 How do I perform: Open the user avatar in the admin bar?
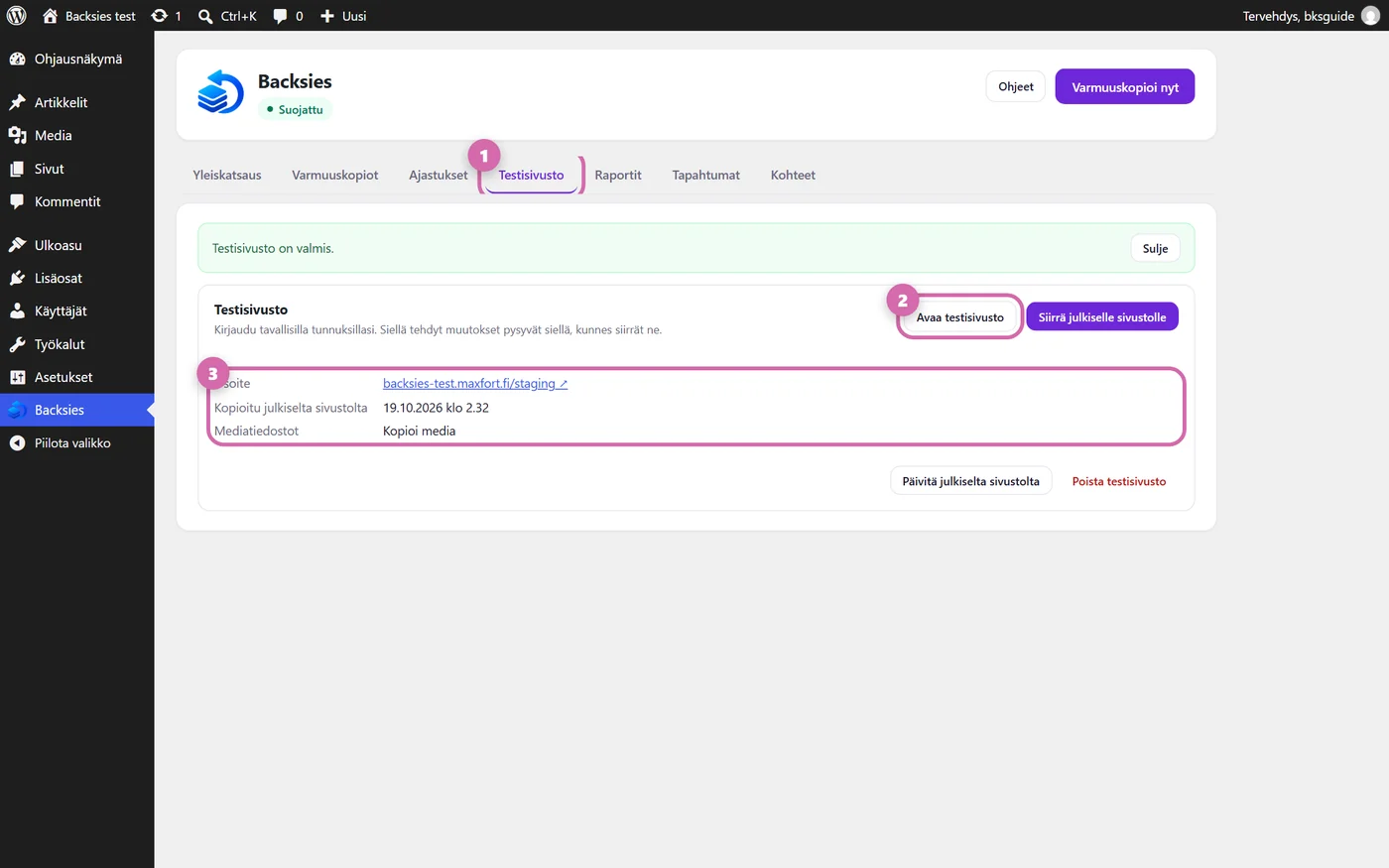coord(1370,16)
